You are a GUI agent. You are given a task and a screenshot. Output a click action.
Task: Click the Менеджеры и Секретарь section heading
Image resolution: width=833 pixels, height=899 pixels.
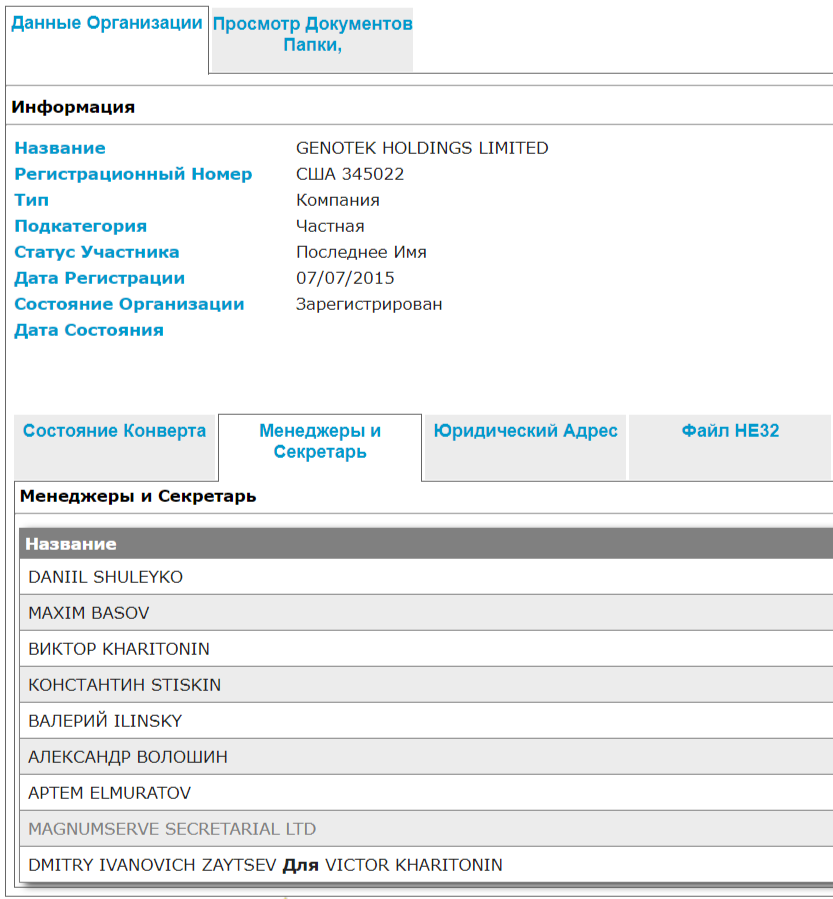pos(138,496)
